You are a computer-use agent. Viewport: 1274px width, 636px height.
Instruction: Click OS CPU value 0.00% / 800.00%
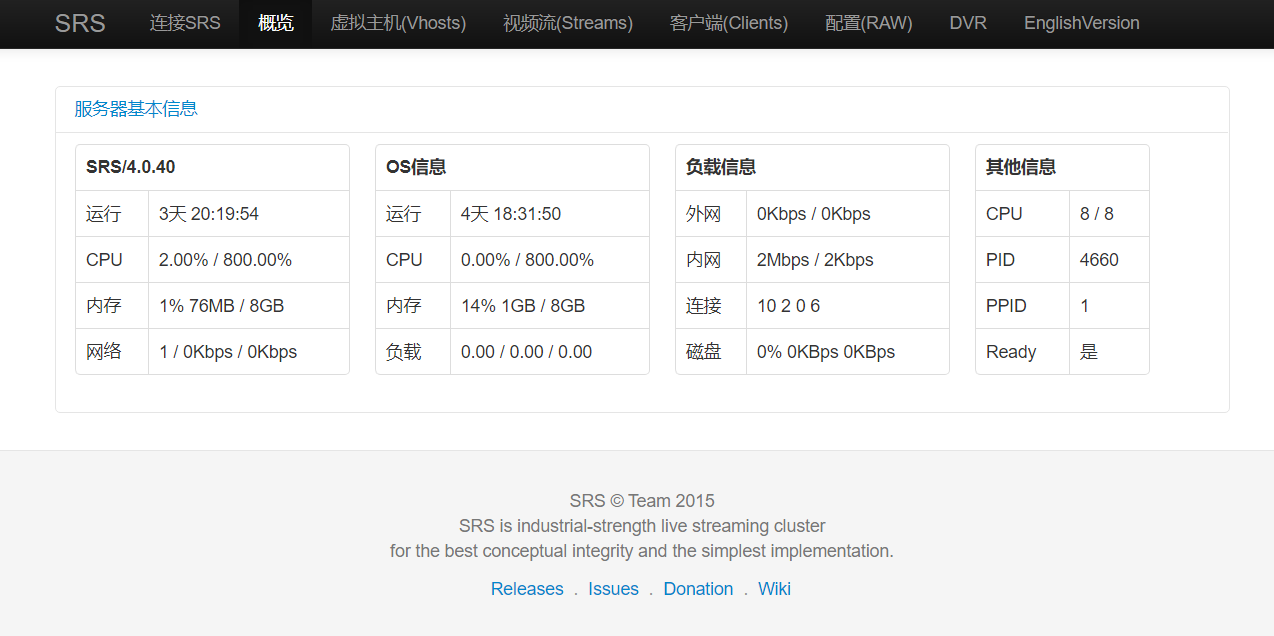(527, 260)
